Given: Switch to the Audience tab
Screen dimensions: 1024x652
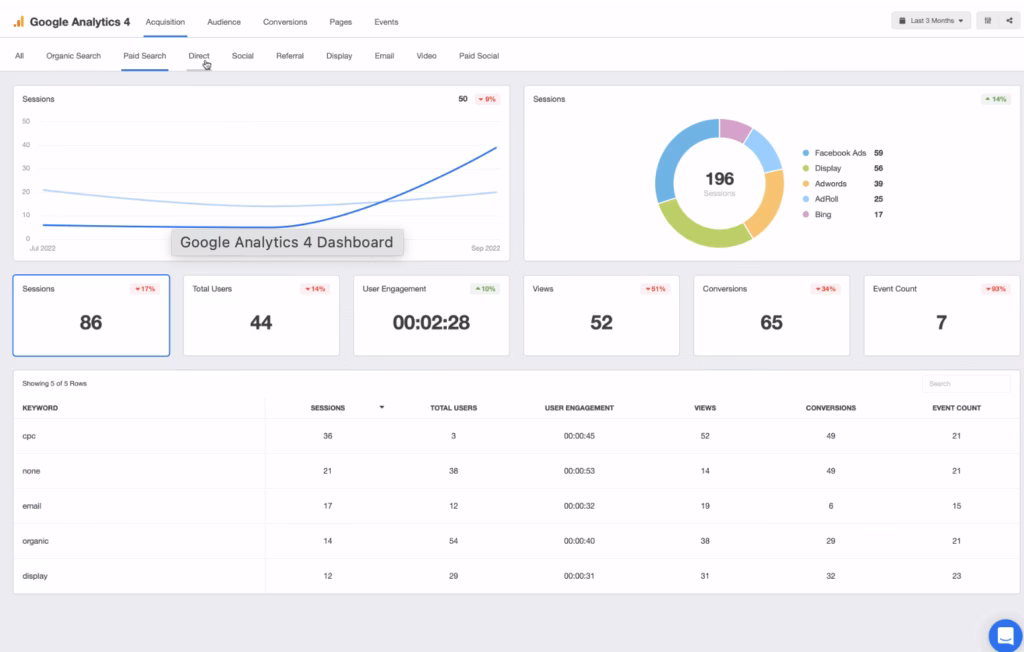Looking at the screenshot, I should (223, 21).
